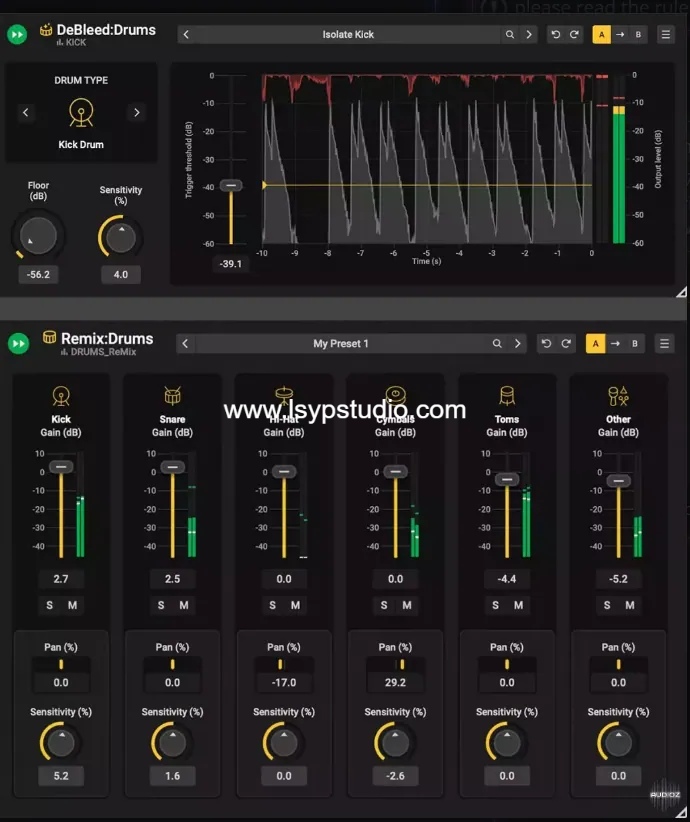
Task: Click the Kick sensitivity value 5.2
Action: click(x=61, y=776)
